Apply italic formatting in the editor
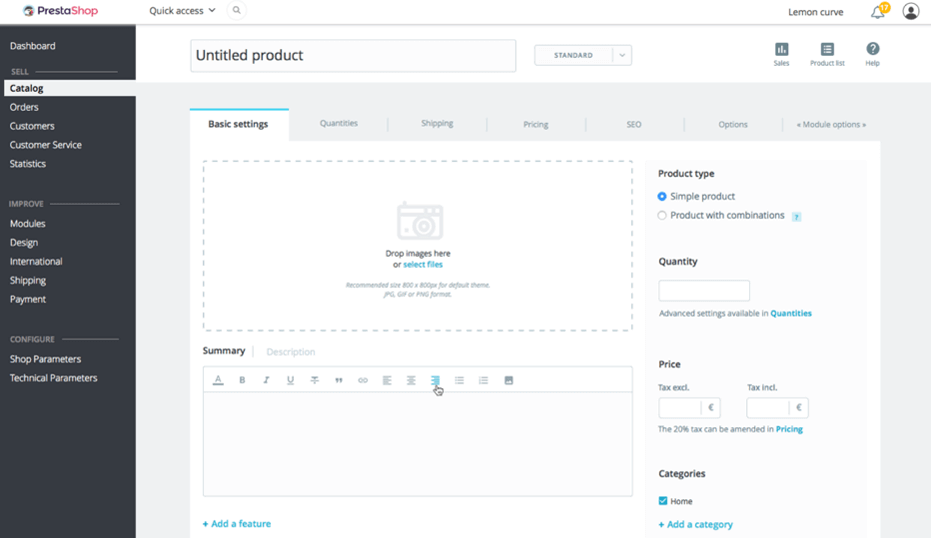Screen dimensions: 931x538 pyautogui.click(x=266, y=380)
